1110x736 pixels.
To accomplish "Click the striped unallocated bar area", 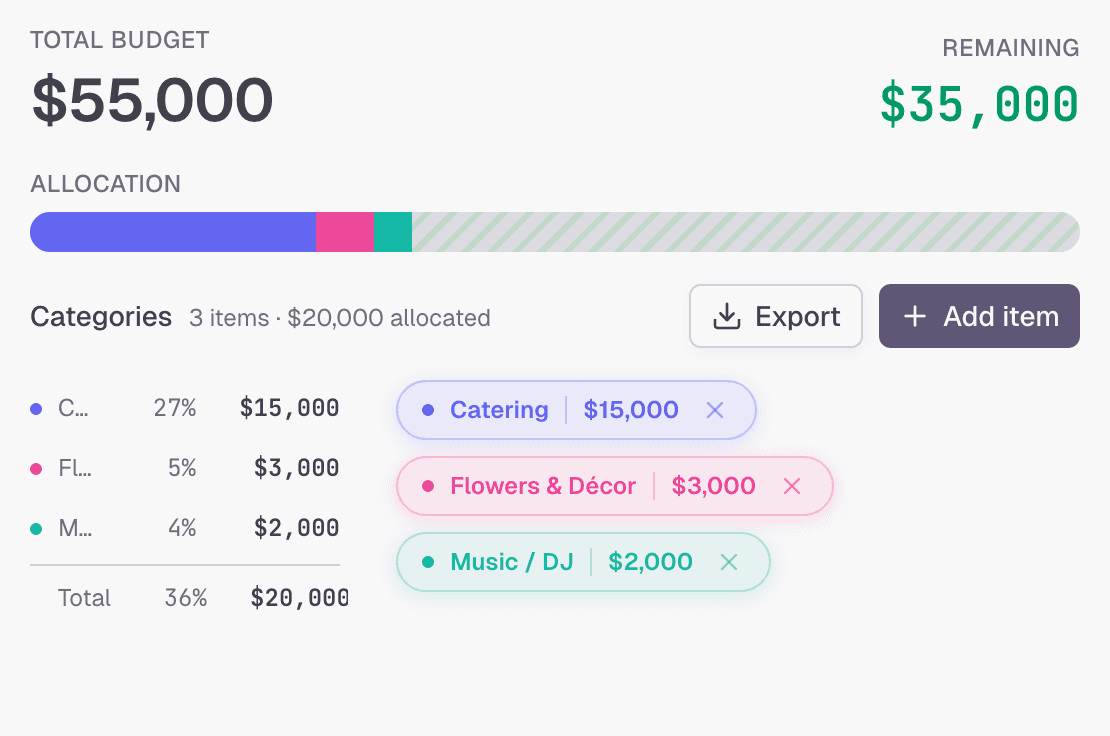I will coord(745,232).
